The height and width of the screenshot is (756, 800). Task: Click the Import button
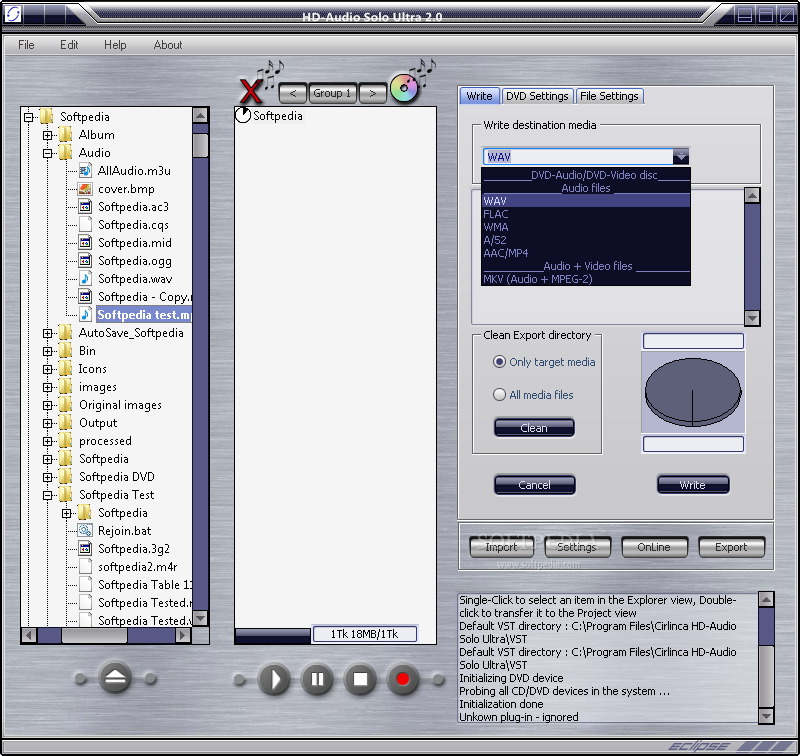click(501, 547)
